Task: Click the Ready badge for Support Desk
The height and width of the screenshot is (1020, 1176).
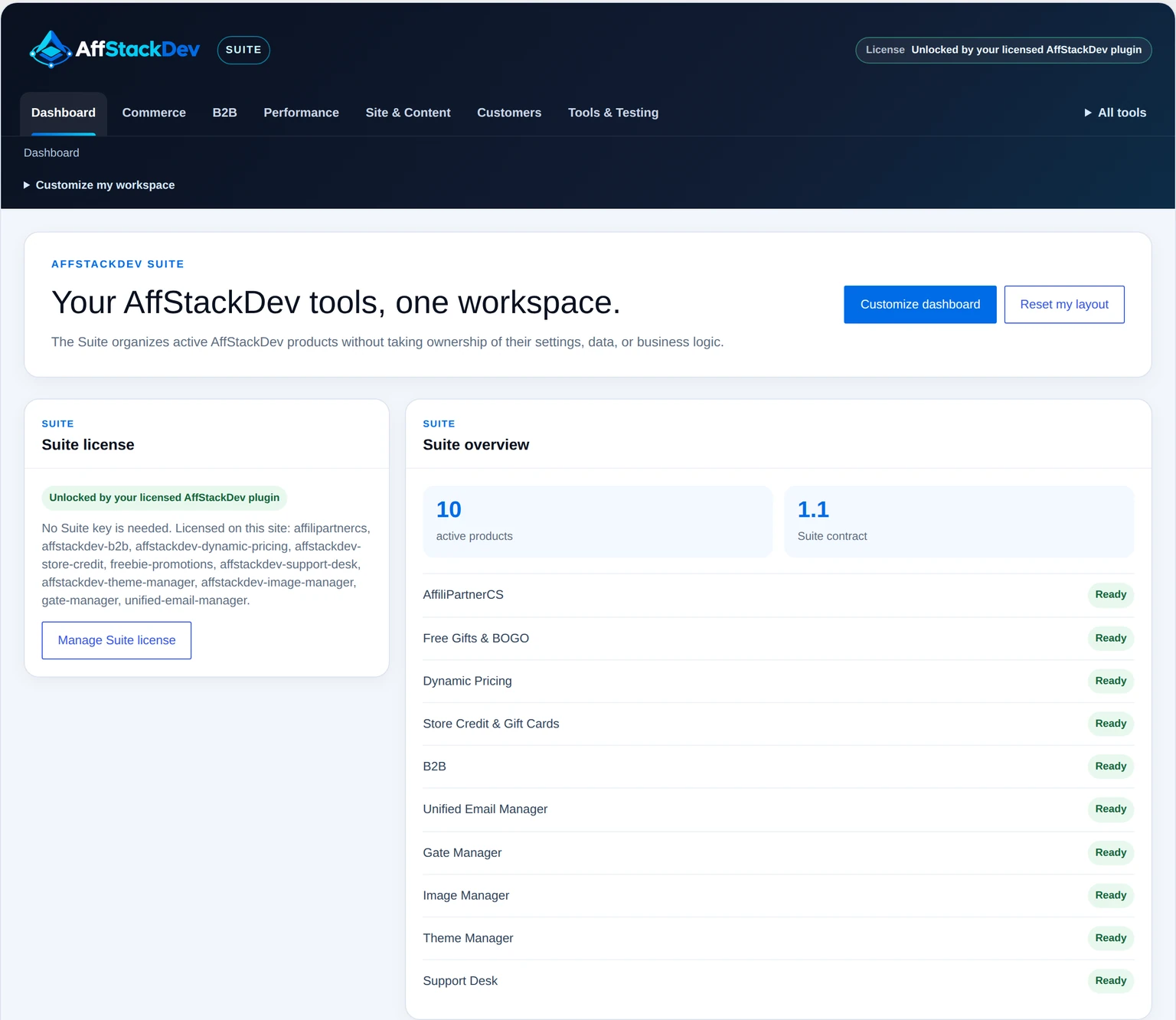Action: [1110, 982]
